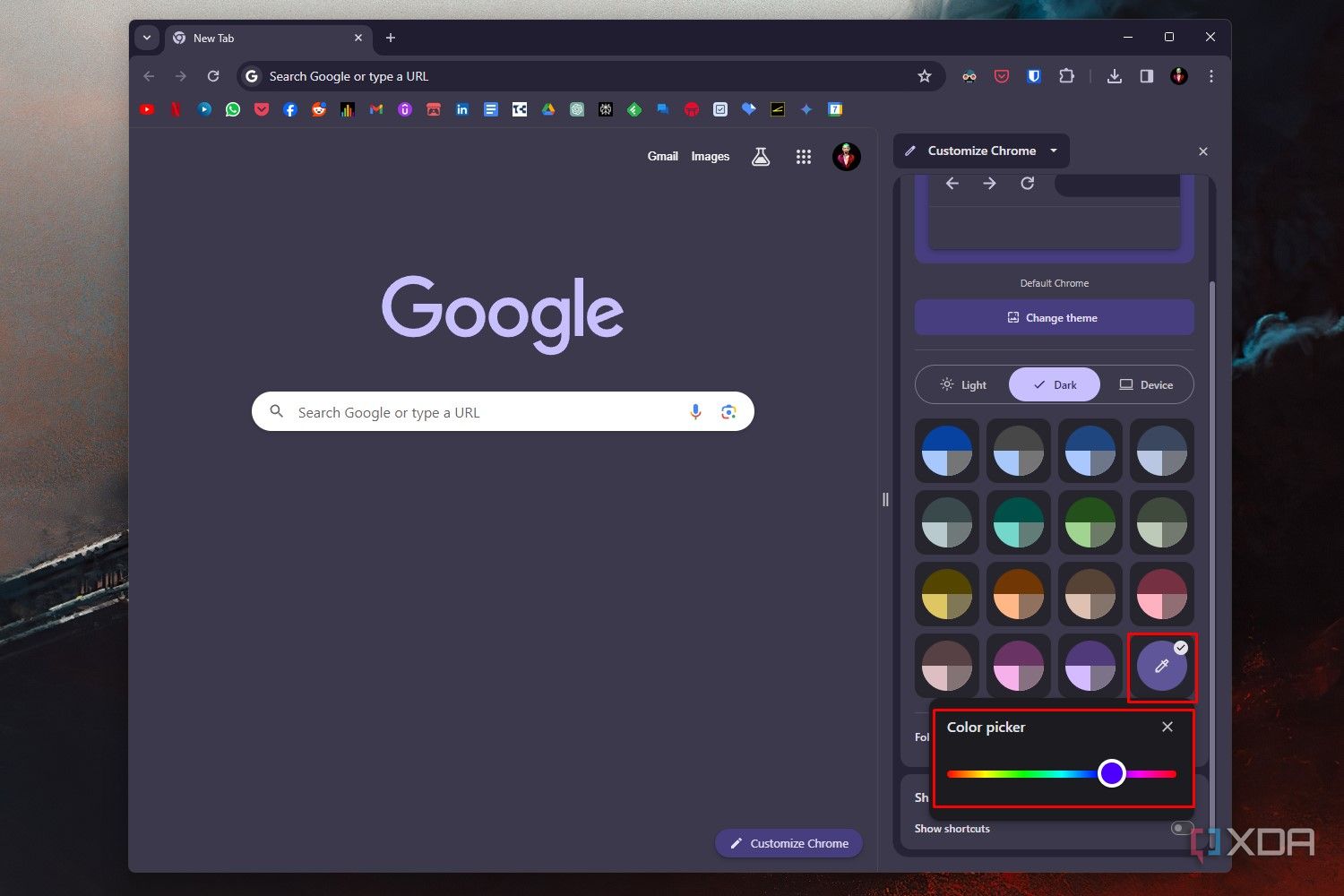
Task: Open the Images link
Action: (710, 156)
